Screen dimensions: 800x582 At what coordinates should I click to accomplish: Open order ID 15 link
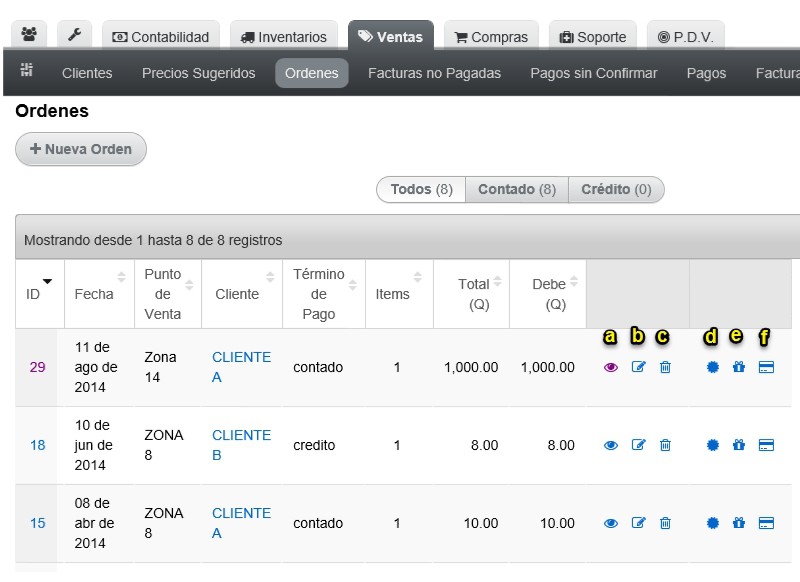coord(37,523)
